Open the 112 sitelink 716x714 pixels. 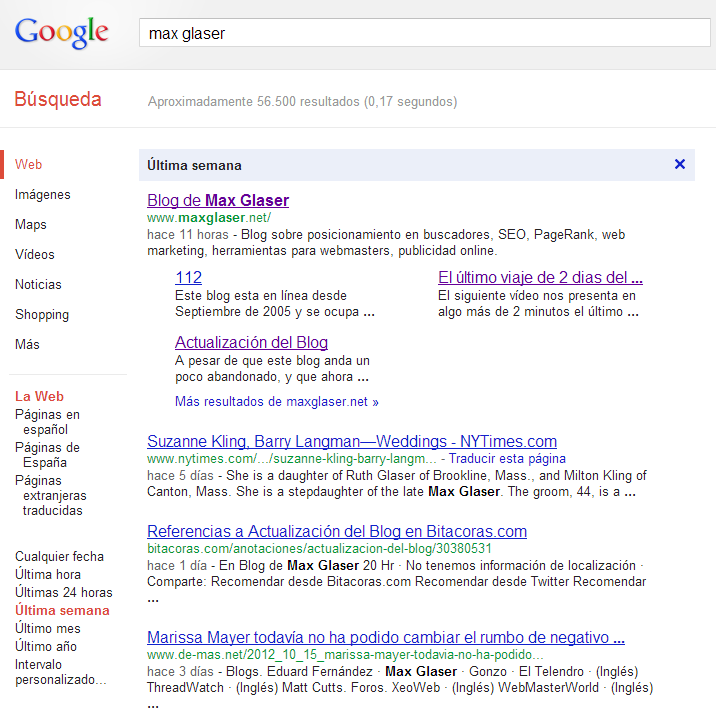click(x=189, y=278)
